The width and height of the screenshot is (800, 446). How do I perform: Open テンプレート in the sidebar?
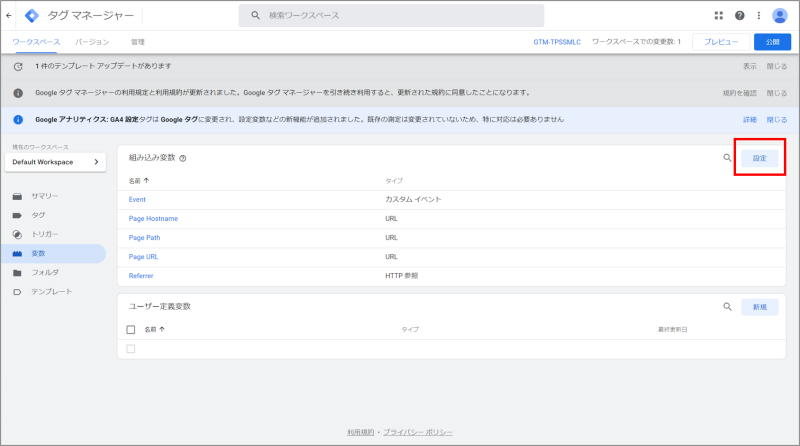(52, 292)
